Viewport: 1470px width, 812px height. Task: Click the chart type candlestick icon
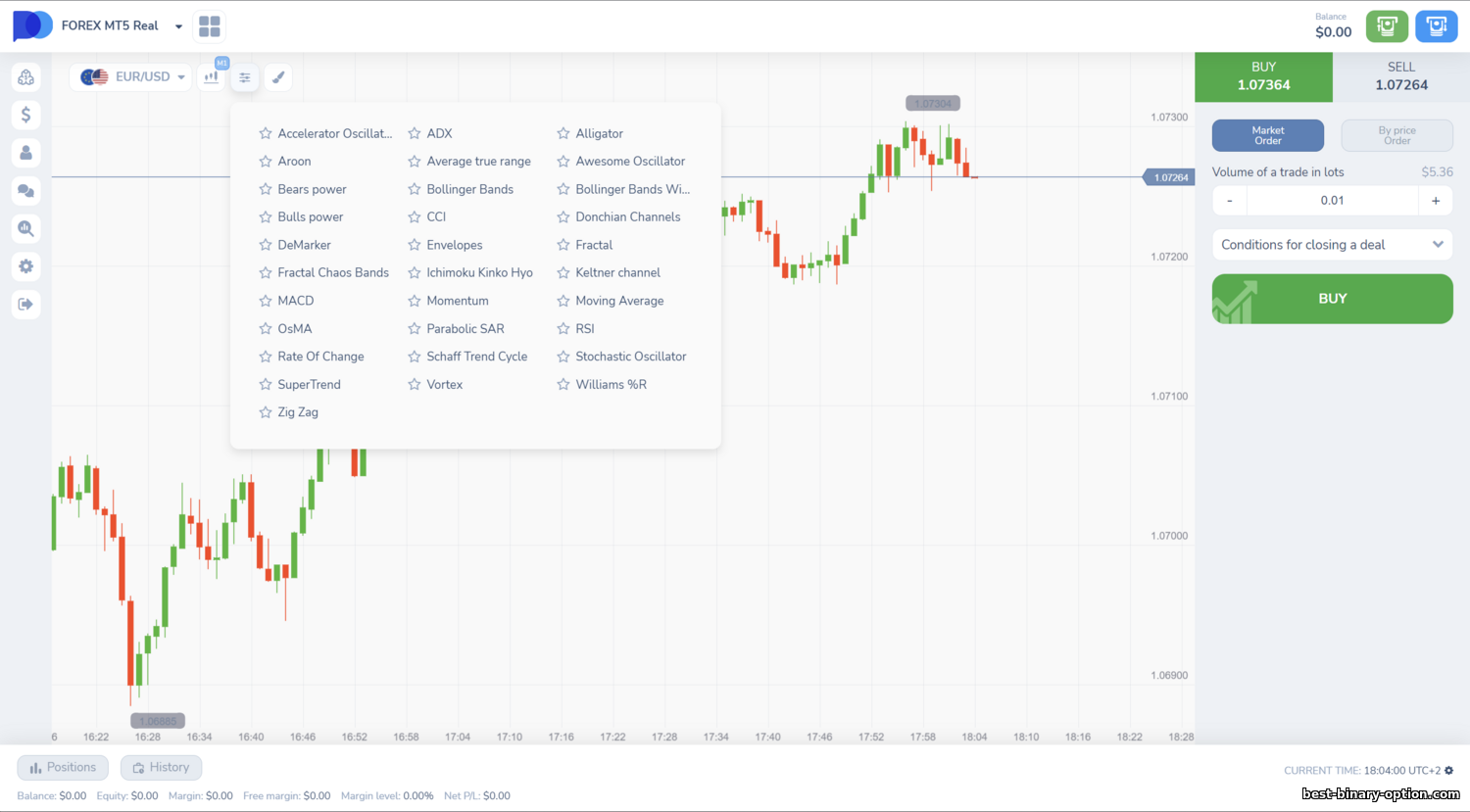212,77
